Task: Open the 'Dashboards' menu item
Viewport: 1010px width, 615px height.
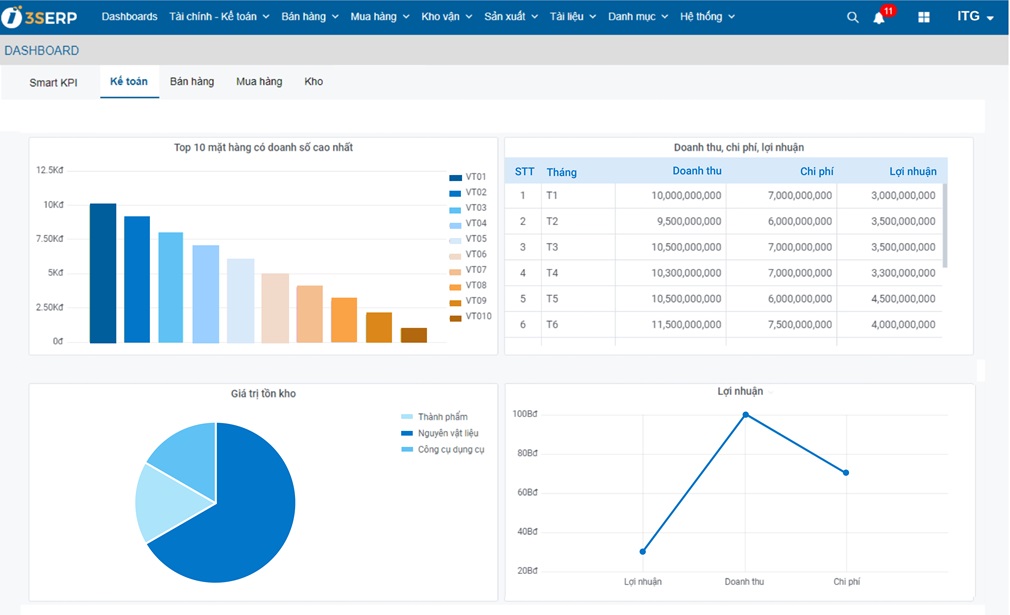Action: [129, 17]
